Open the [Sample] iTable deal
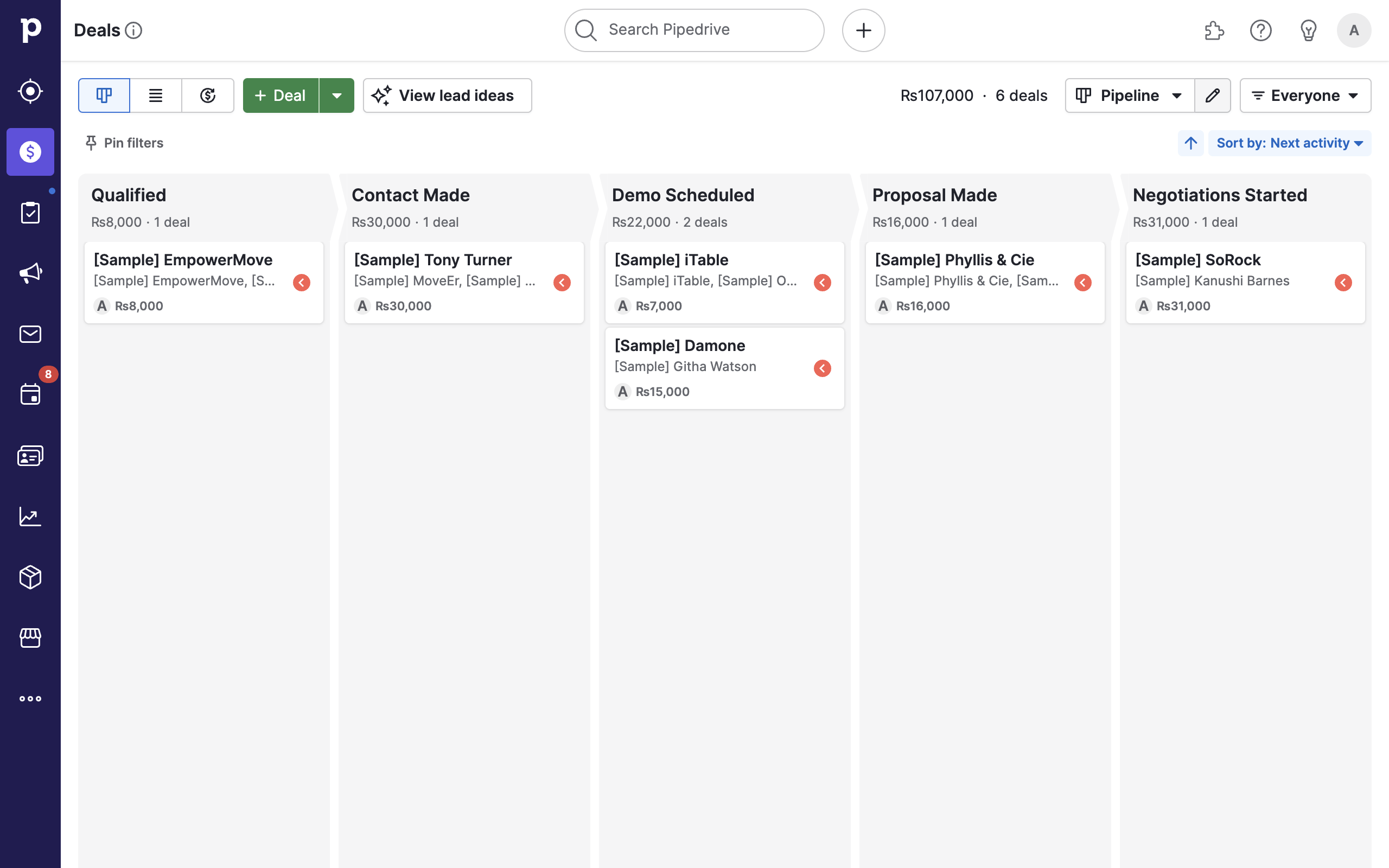The height and width of the screenshot is (868, 1389). pos(724,283)
